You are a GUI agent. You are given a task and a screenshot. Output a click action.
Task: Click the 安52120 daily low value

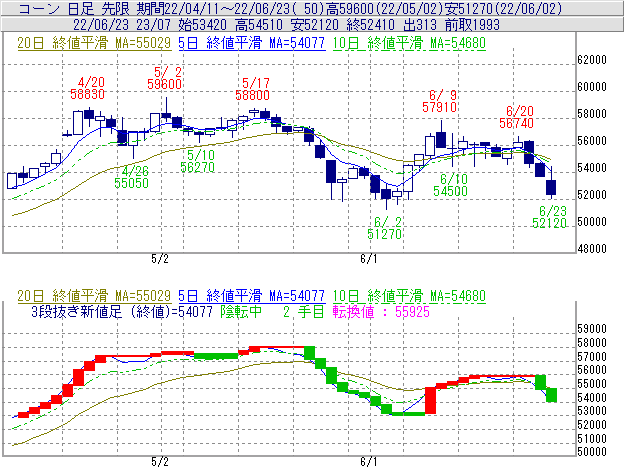(315, 25)
